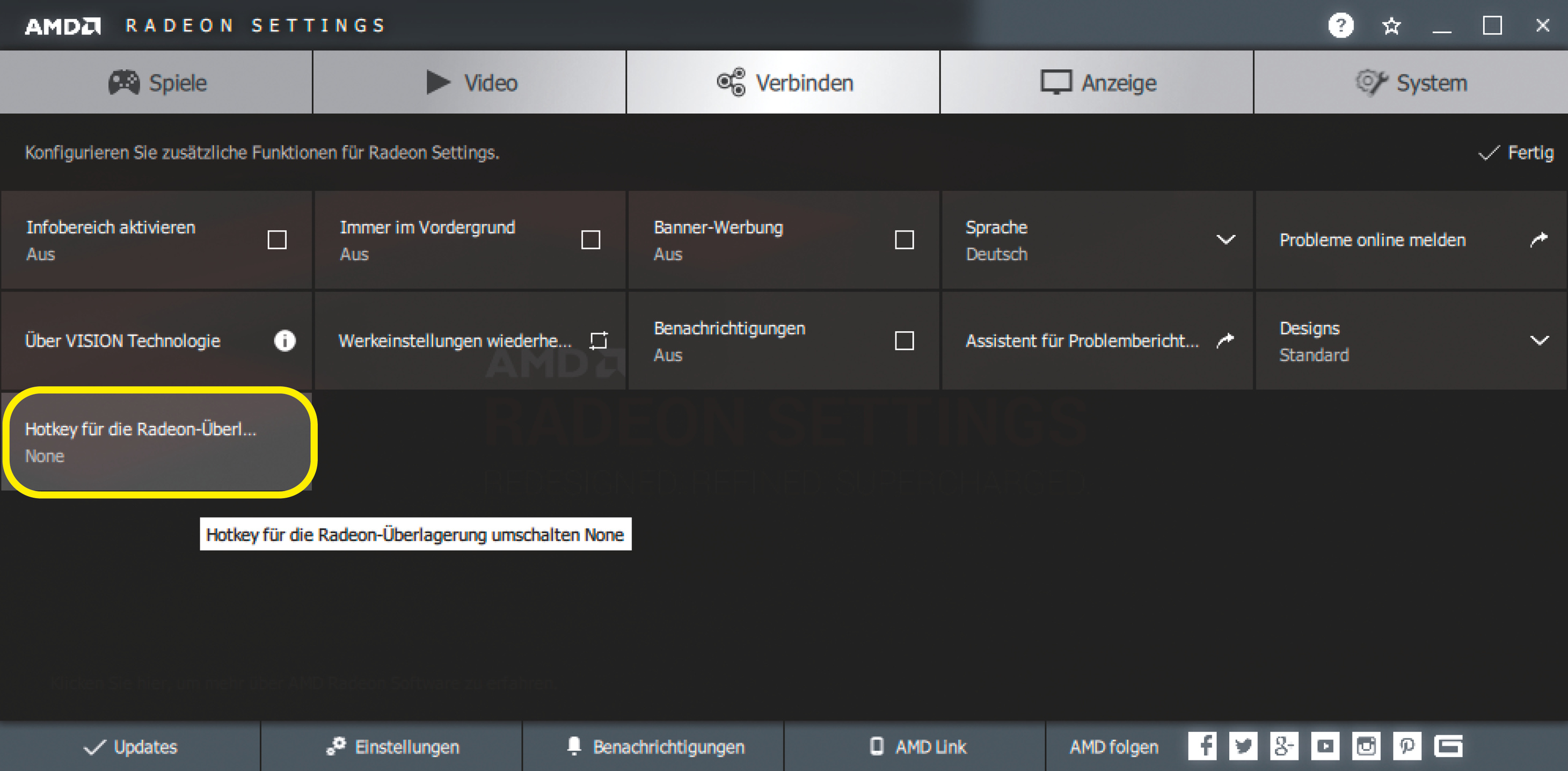Image resolution: width=1568 pixels, height=771 pixels.
Task: Enable Infobereich aktivieren checkbox
Action: coord(277,240)
